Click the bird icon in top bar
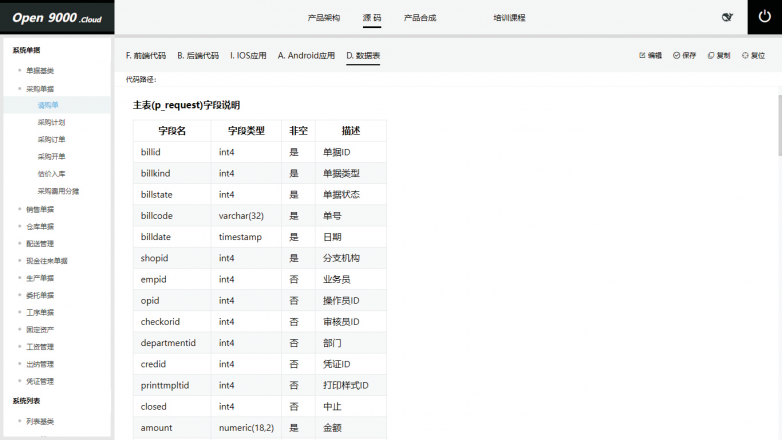 point(727,18)
